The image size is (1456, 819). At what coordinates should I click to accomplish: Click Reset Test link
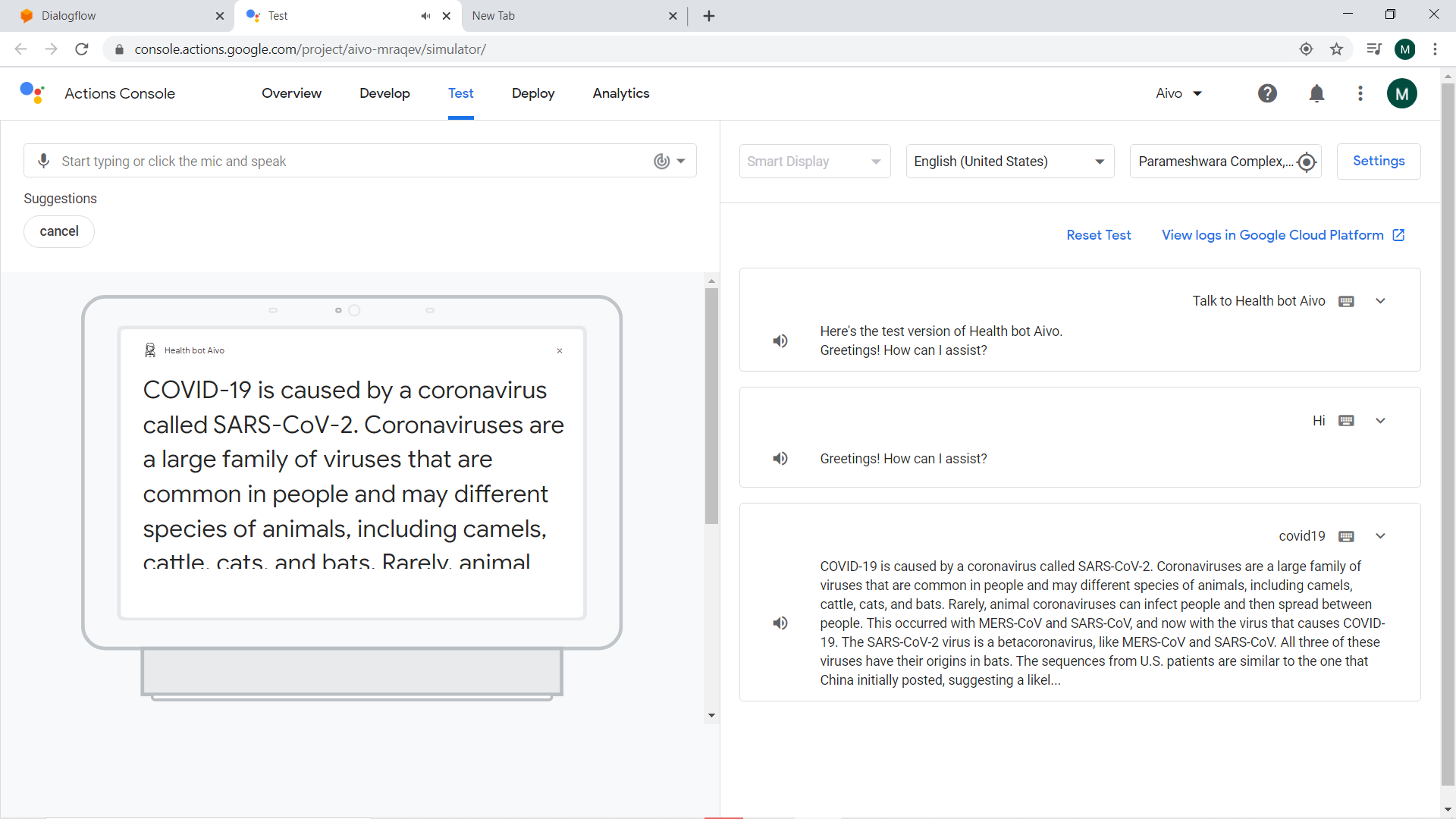pos(1098,235)
